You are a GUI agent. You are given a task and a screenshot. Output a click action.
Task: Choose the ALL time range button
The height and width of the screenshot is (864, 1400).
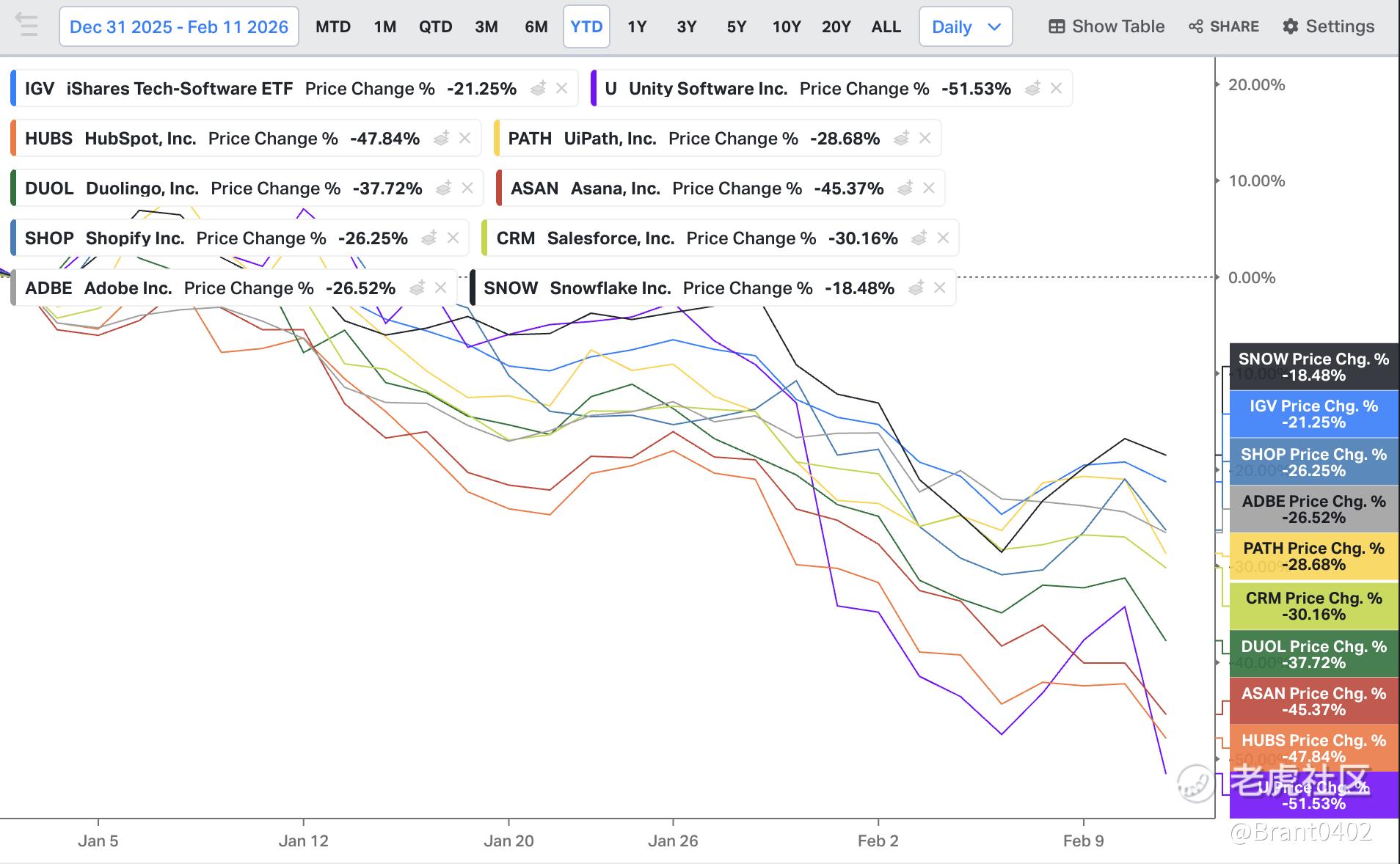[886, 26]
